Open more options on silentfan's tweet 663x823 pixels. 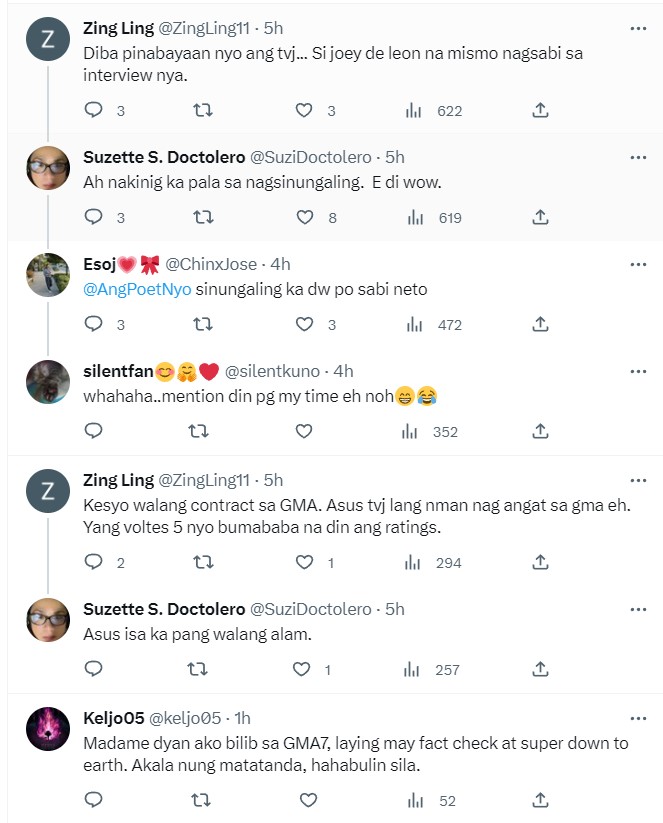(x=638, y=371)
